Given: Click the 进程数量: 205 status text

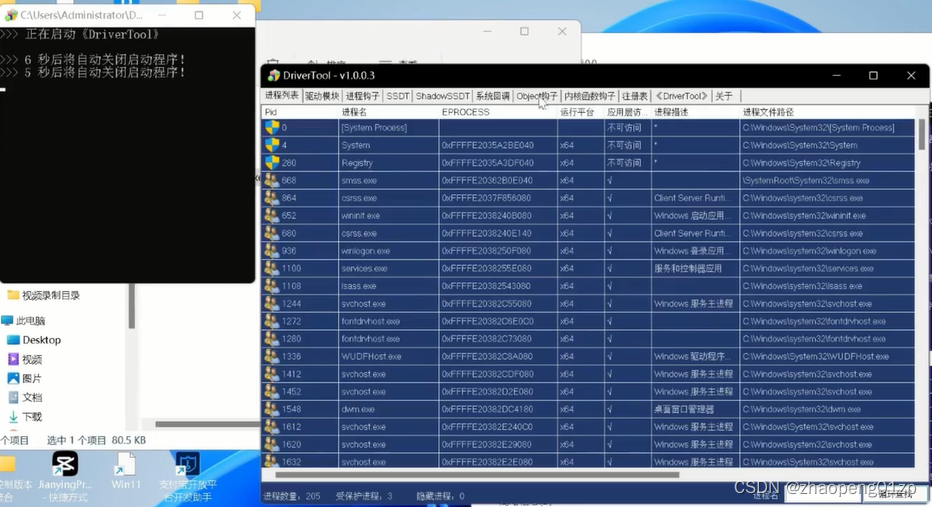Looking at the screenshot, I should coord(292,496).
